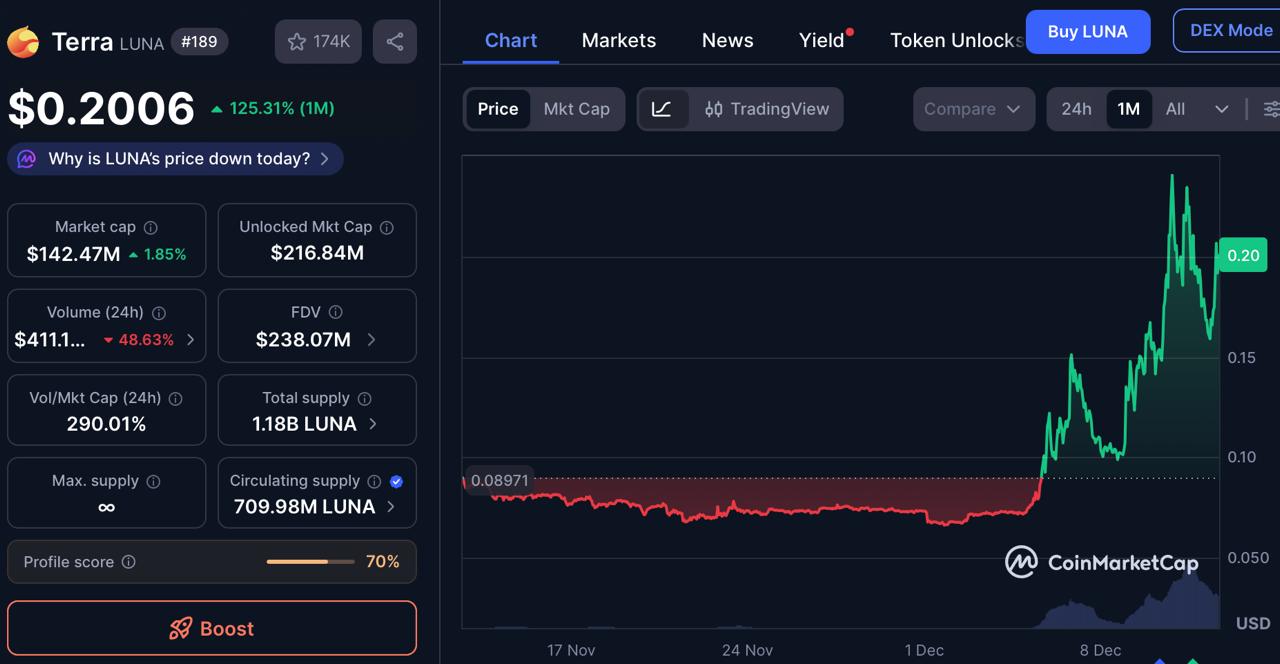Open the News tab
1280x664 pixels.
pos(727,40)
